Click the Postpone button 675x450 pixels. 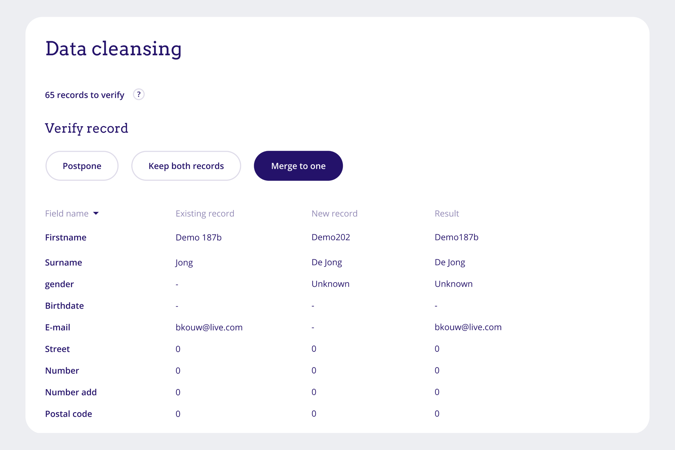pos(82,166)
